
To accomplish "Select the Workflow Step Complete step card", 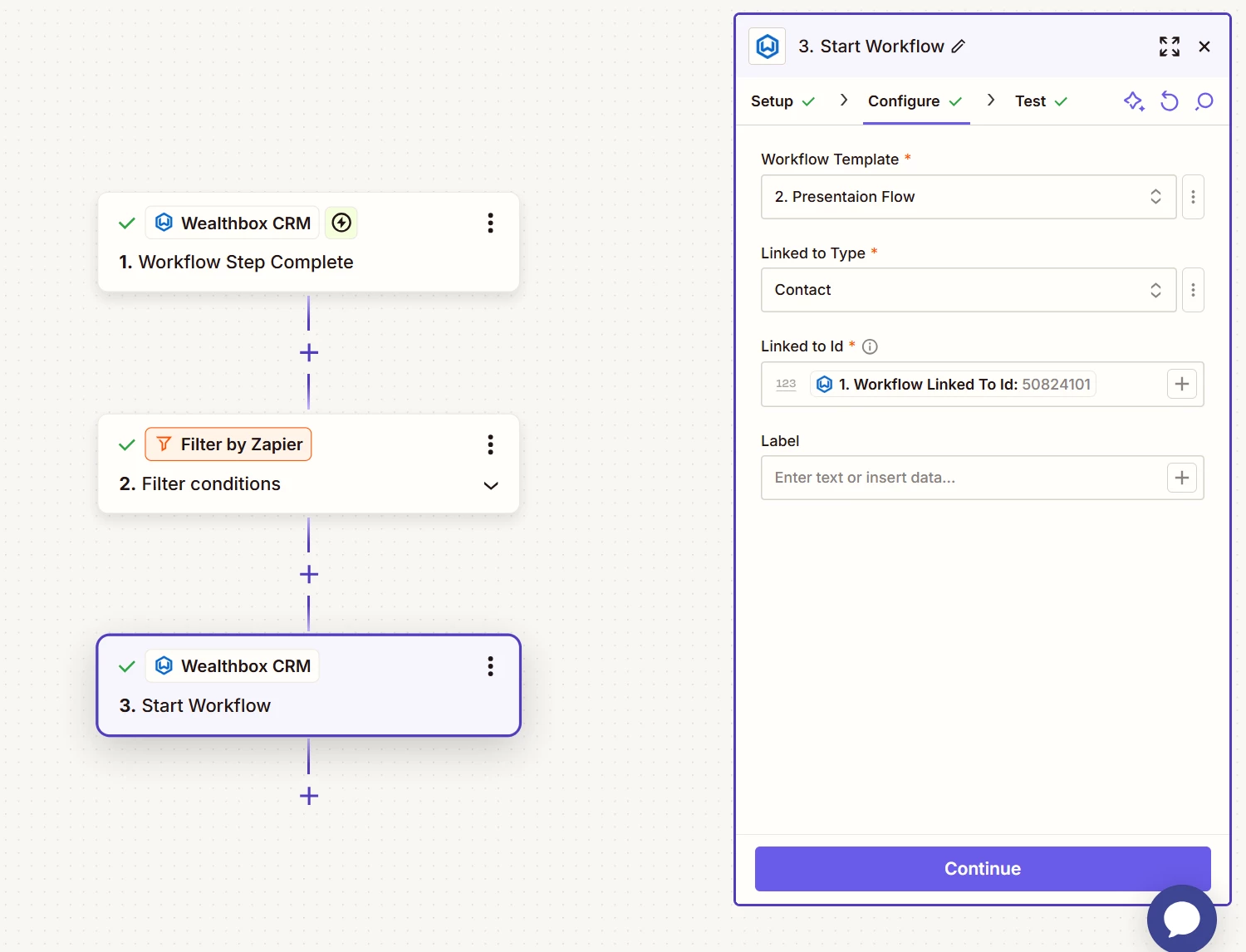I will [x=309, y=243].
